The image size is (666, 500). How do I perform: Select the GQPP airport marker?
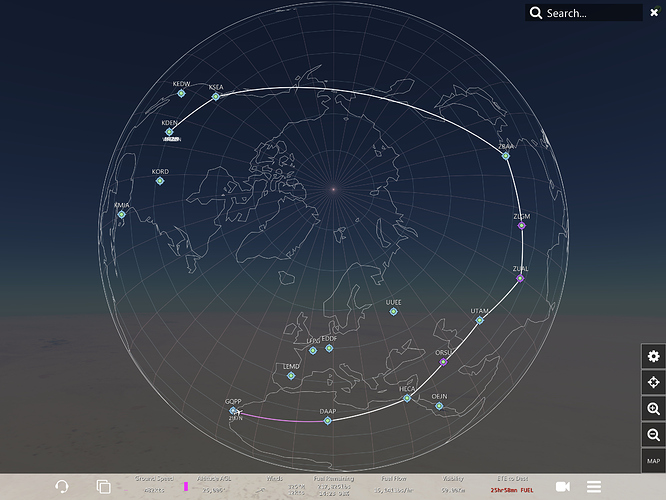[233, 410]
